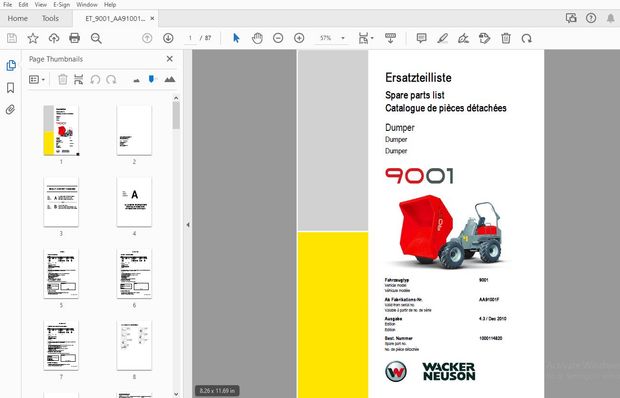
Task: Select page 3 thumbnail
Action: (x=61, y=202)
